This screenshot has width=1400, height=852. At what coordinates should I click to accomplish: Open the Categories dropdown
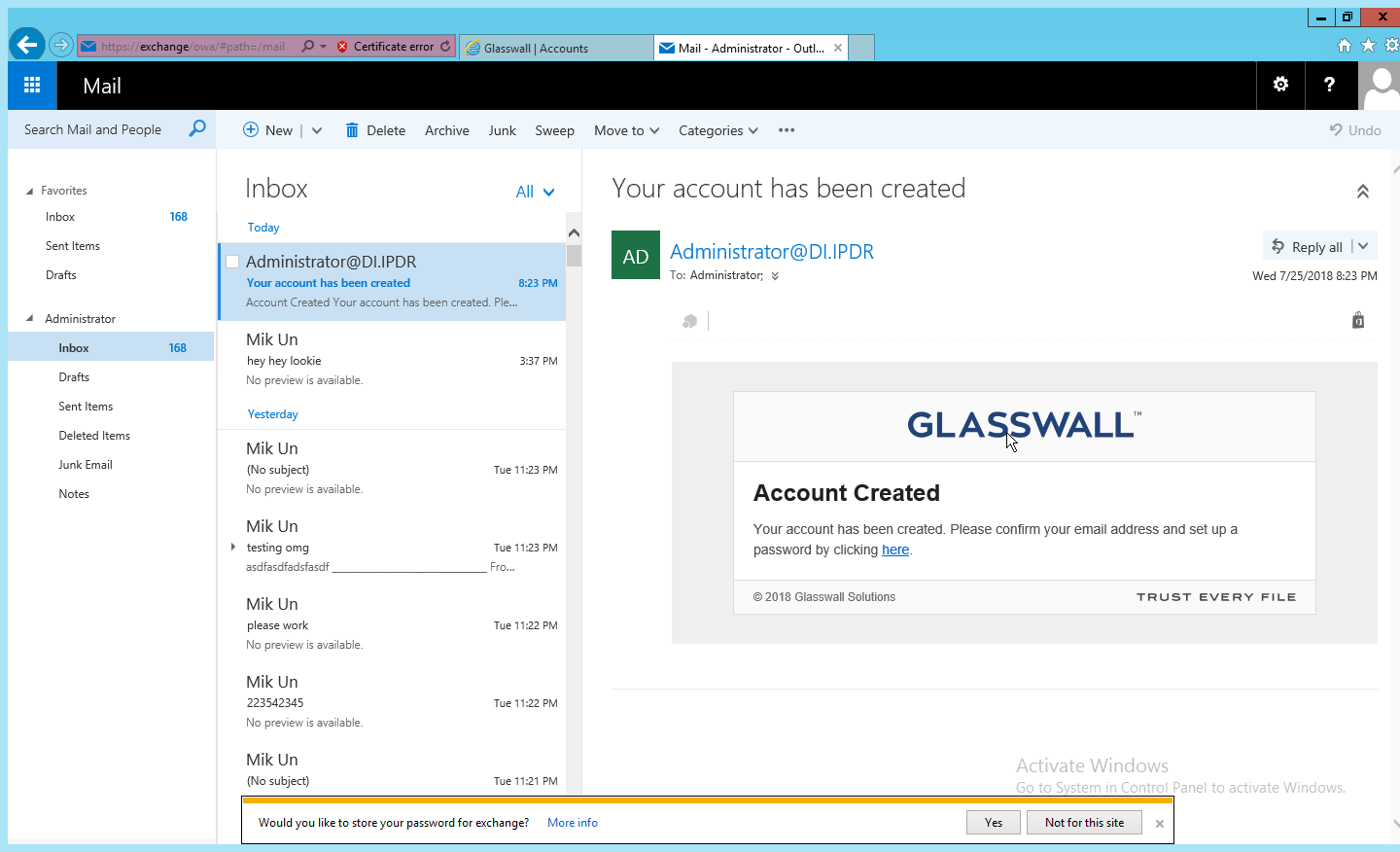(717, 130)
